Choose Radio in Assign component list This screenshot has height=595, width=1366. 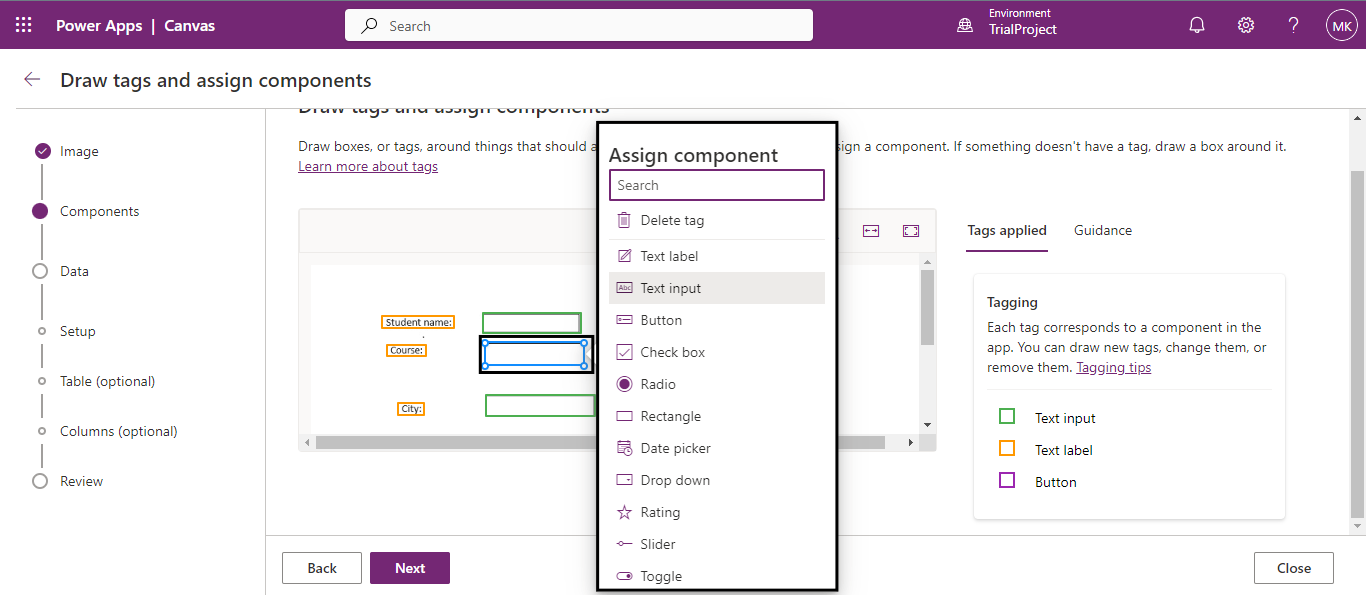[658, 384]
